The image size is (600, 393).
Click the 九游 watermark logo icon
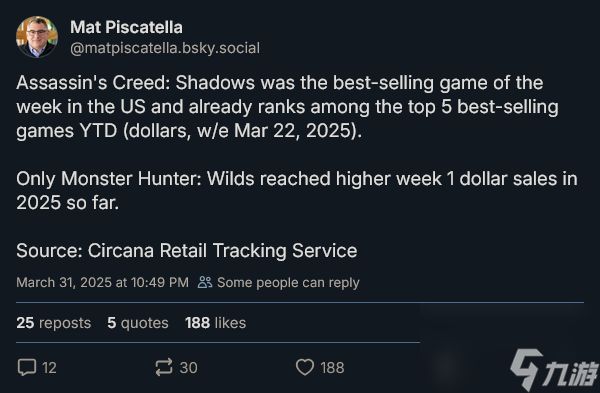(x=527, y=369)
